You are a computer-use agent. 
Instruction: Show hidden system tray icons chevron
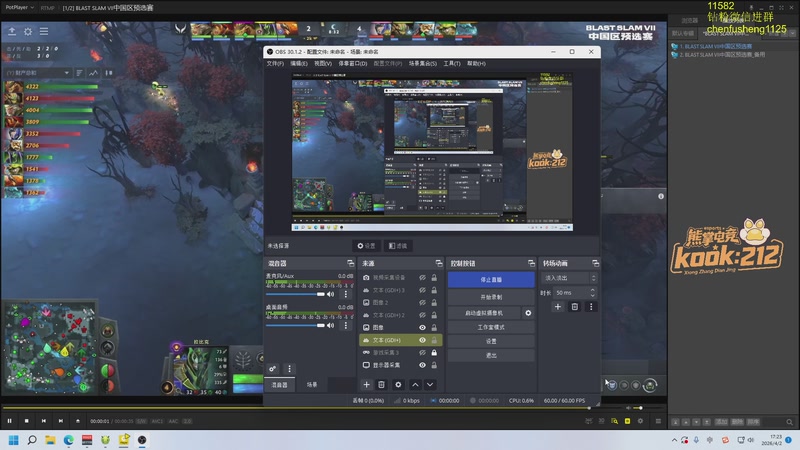(x=674, y=440)
